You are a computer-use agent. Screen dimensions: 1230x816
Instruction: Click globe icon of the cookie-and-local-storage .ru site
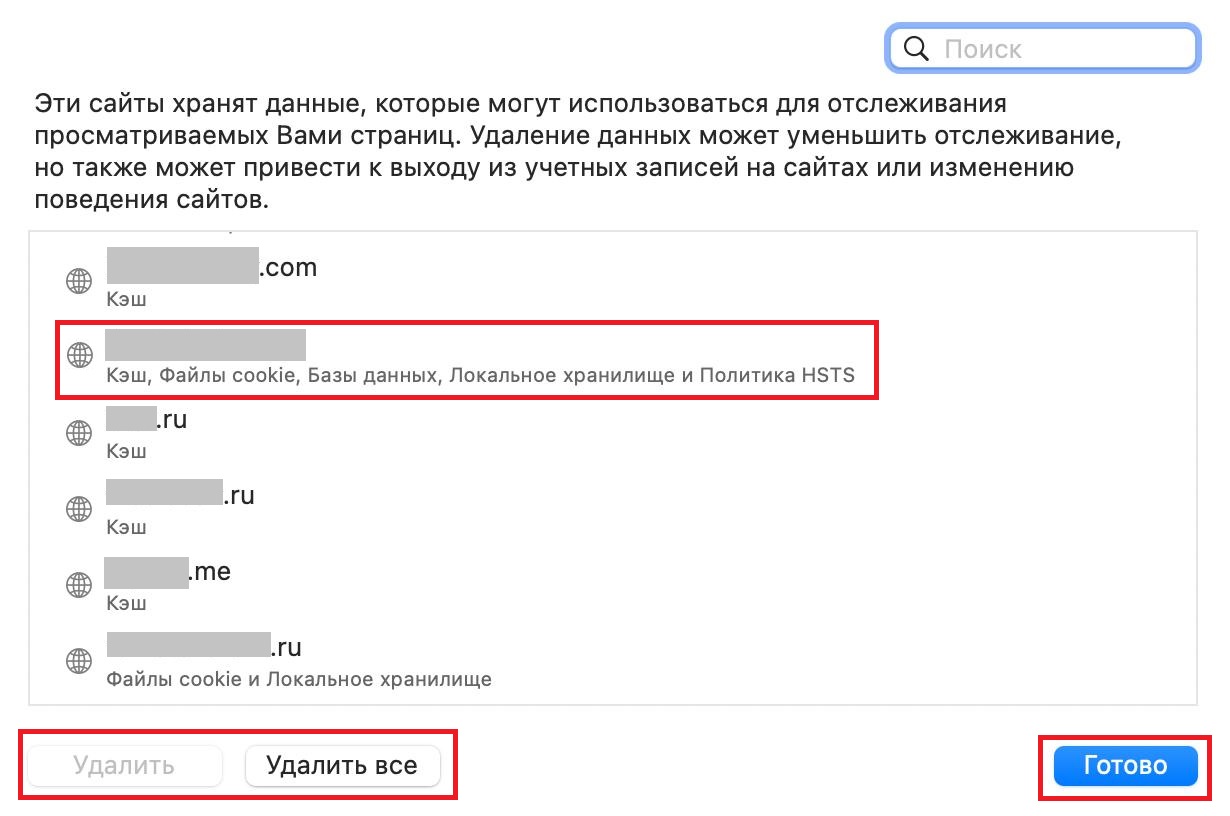coord(79,661)
